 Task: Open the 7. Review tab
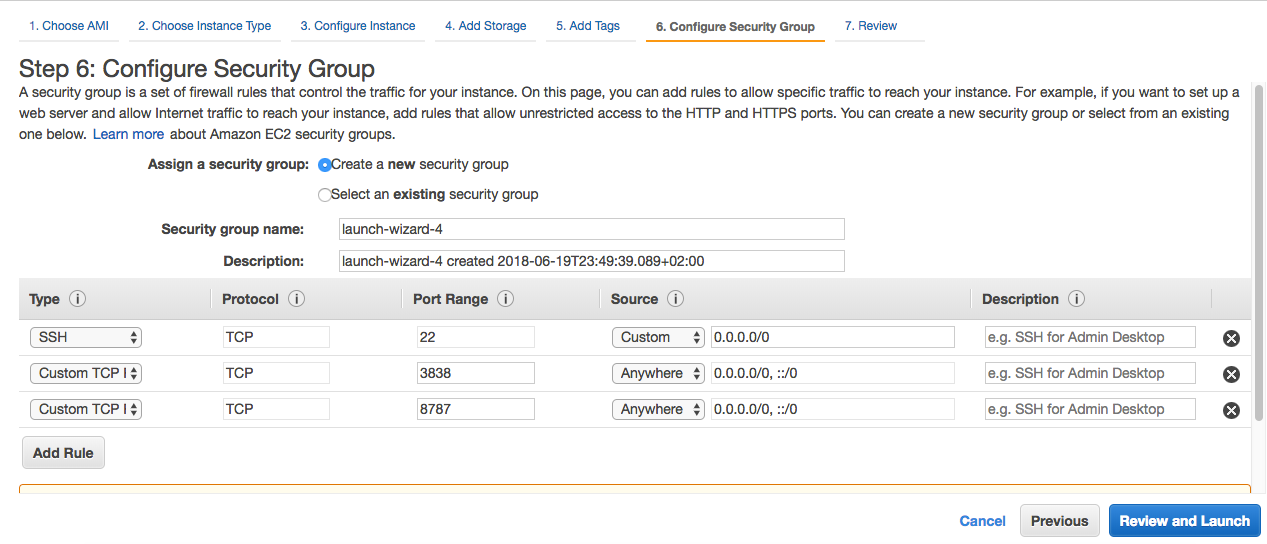870,26
